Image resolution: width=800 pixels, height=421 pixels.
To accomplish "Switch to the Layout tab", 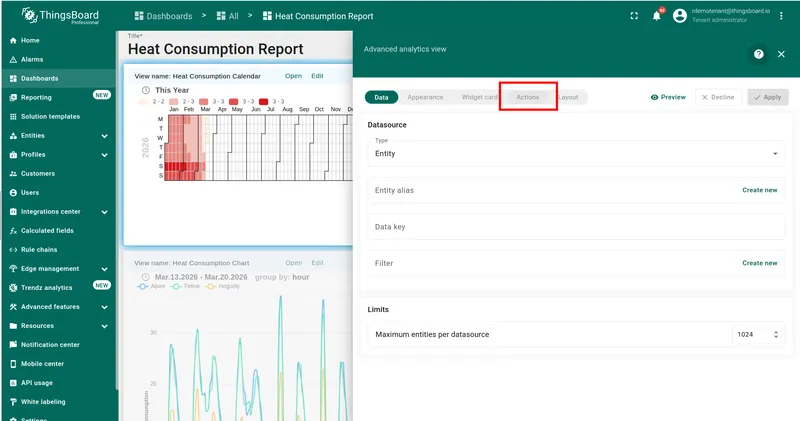I will (568, 97).
